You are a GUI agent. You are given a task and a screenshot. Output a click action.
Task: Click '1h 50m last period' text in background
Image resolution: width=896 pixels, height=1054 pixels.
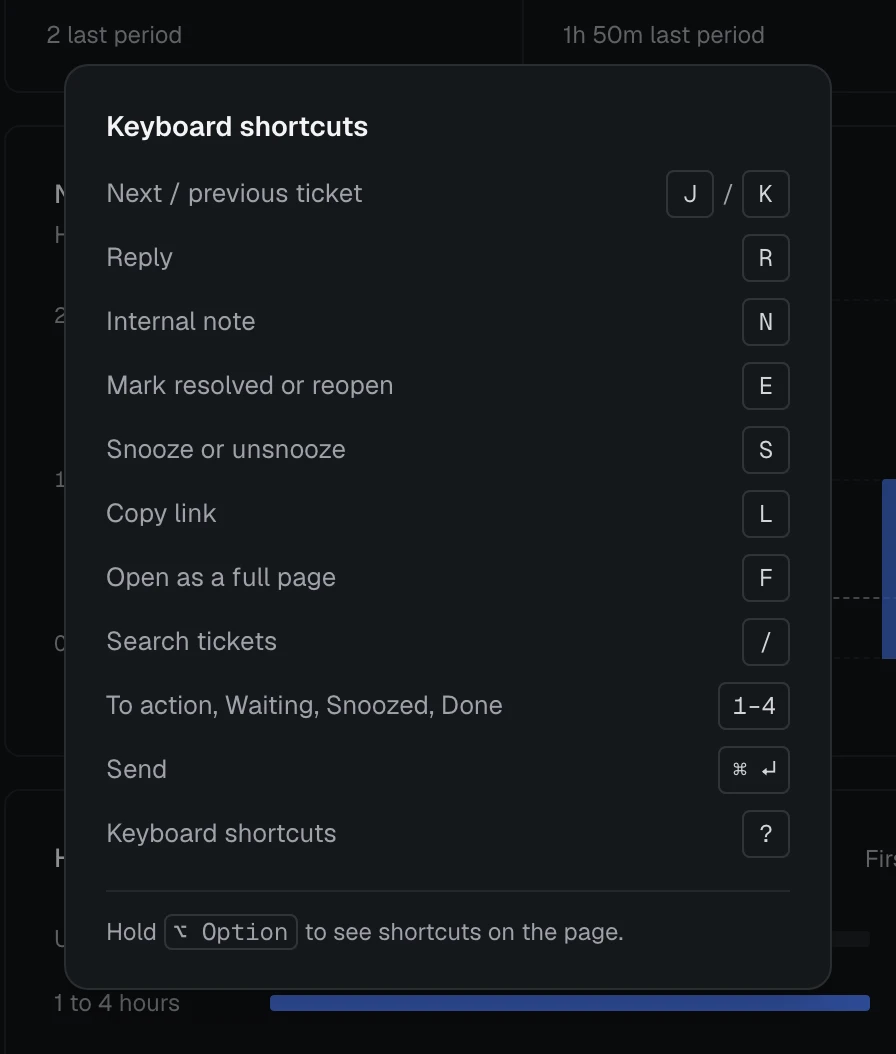(663, 35)
